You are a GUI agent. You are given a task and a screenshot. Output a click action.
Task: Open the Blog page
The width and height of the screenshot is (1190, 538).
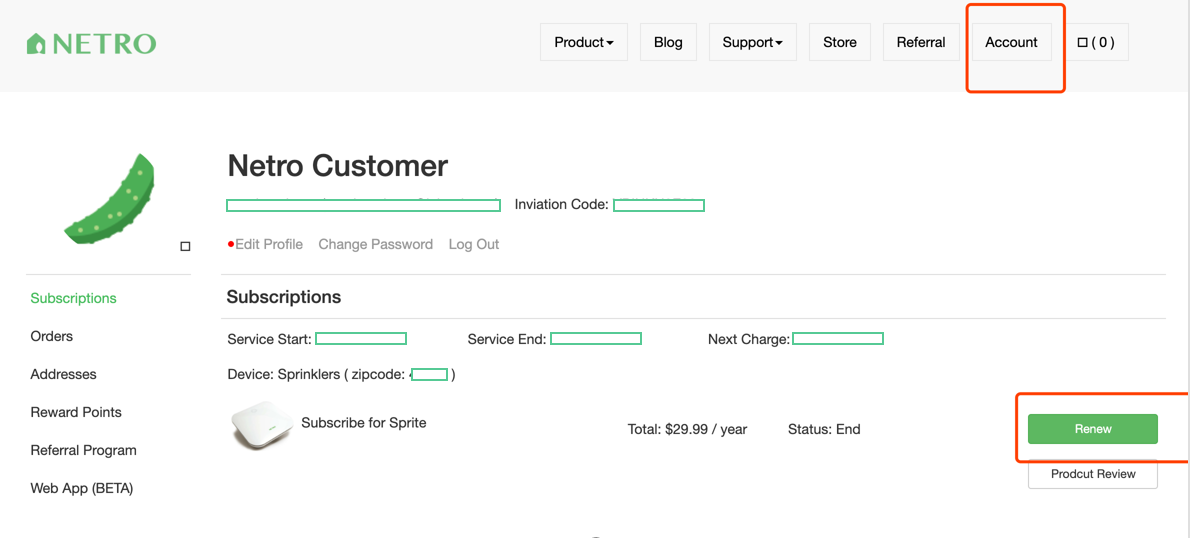[x=668, y=42]
